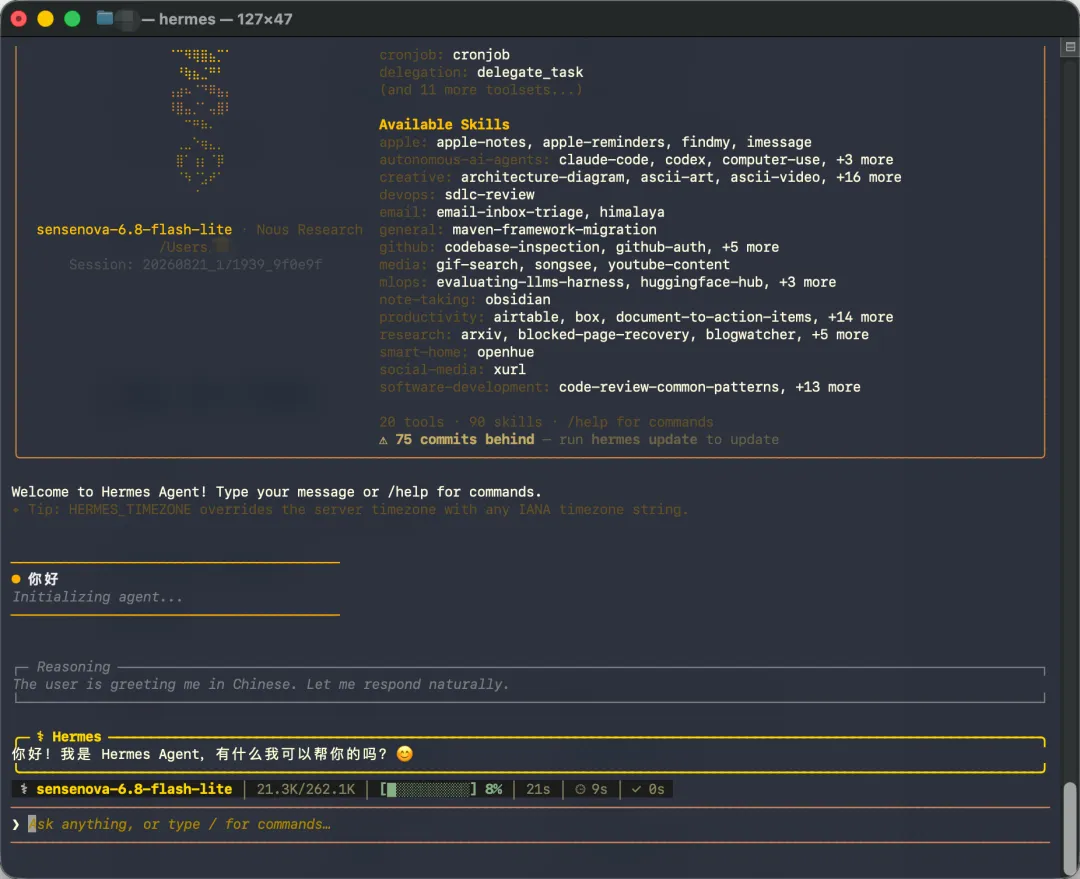The height and width of the screenshot is (879, 1080).
Task: Click the yellow minimize window button
Action: (45, 19)
